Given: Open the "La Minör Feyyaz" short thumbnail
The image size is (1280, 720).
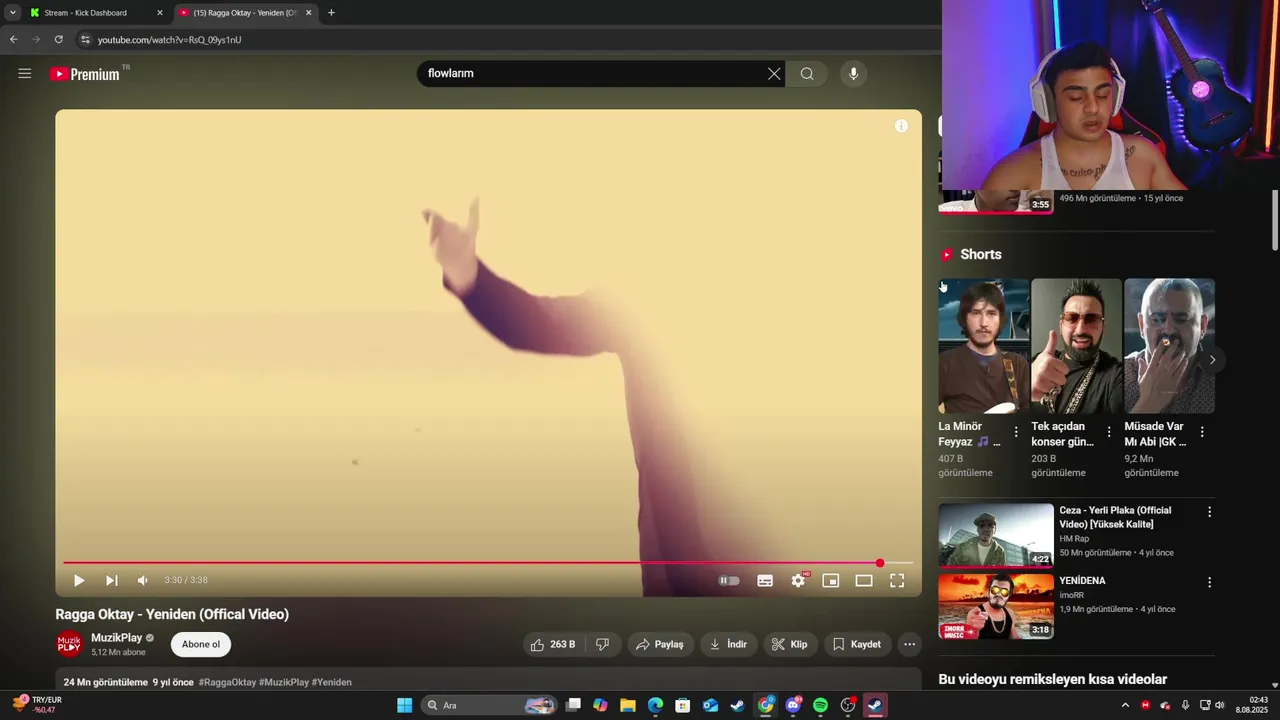Looking at the screenshot, I should click(x=983, y=346).
